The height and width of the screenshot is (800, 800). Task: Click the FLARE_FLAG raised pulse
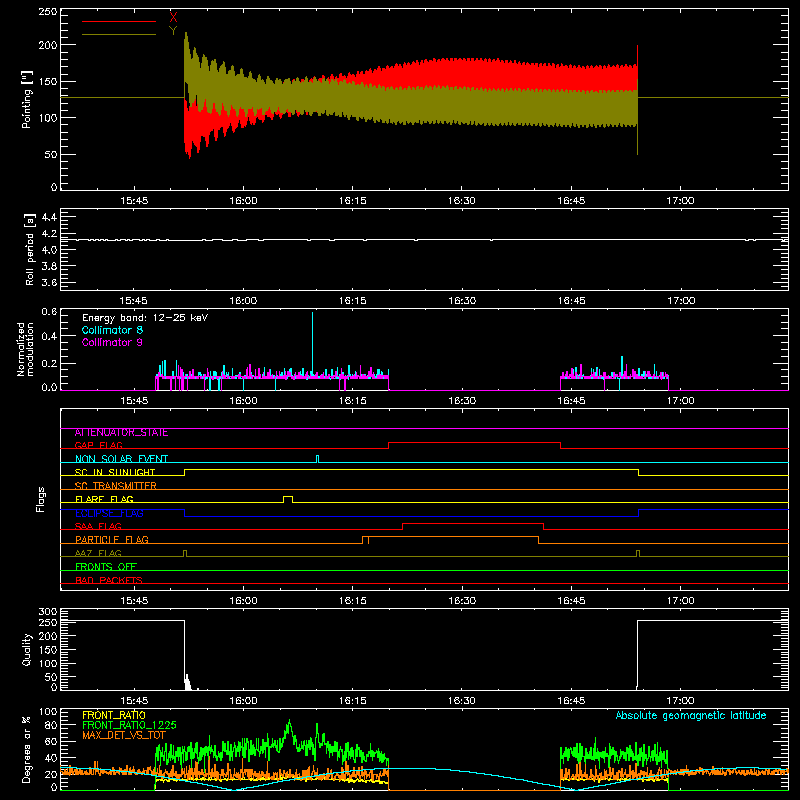click(288, 498)
